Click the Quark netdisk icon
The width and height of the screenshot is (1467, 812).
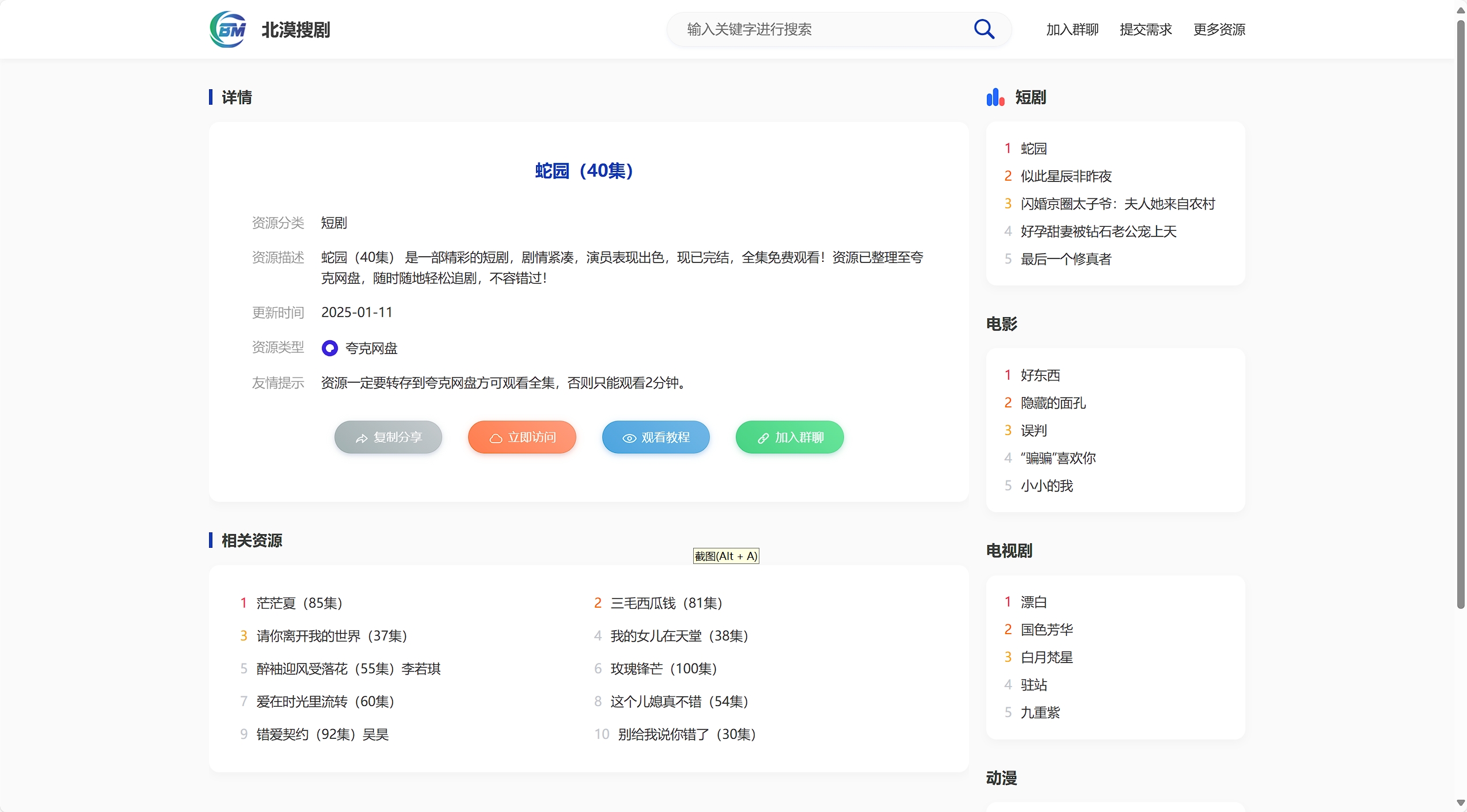click(329, 348)
